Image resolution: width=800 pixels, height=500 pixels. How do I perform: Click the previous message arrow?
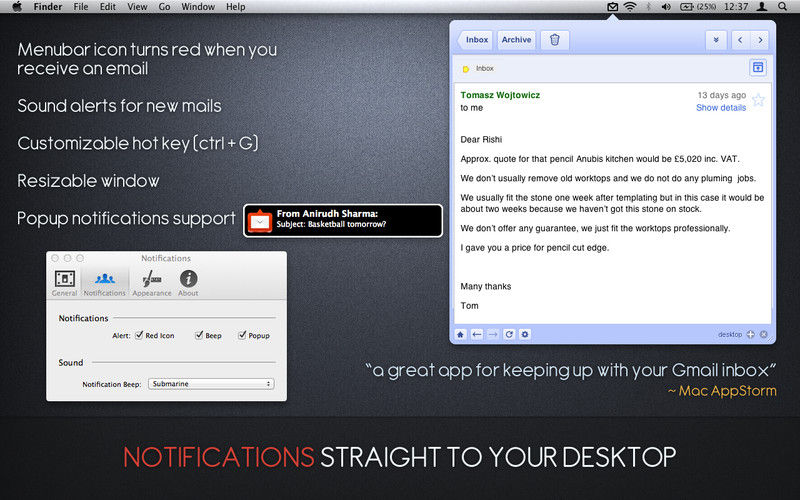click(x=740, y=40)
